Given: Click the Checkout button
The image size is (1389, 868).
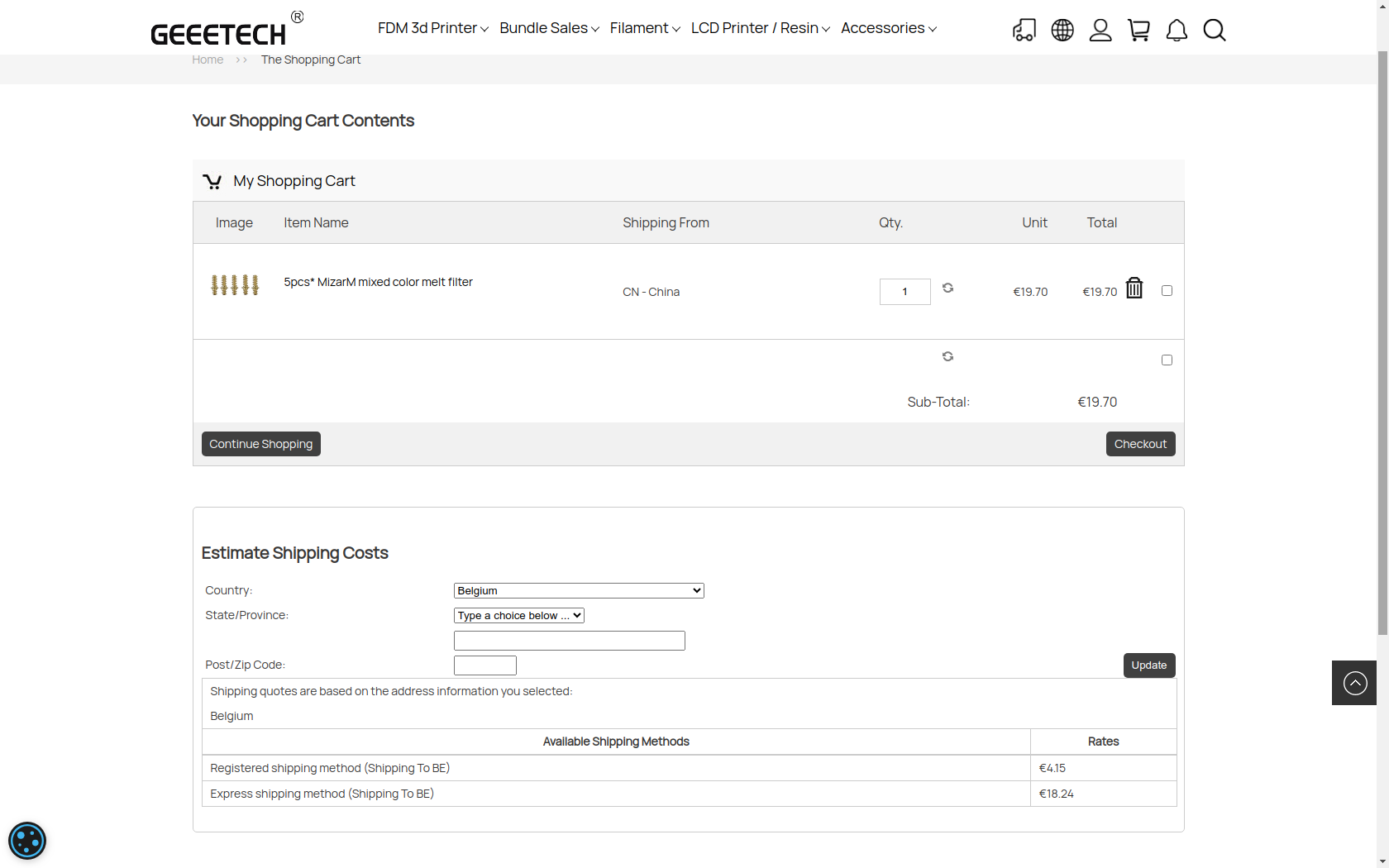Looking at the screenshot, I should [x=1140, y=444].
